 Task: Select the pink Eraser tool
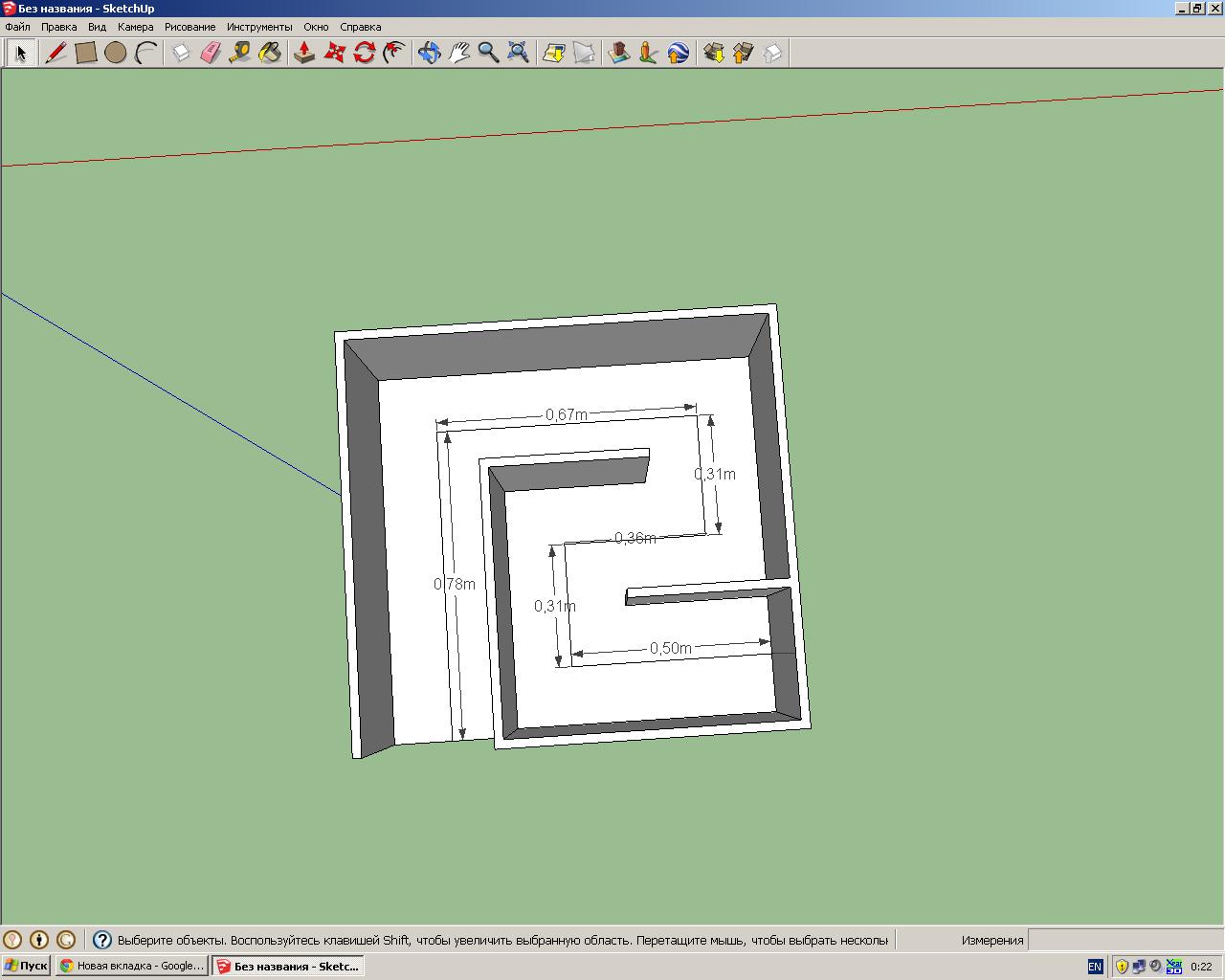tap(211, 53)
